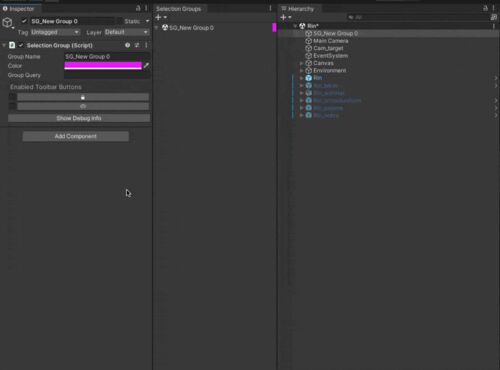Disable the Selection Group script checkbox
This screenshot has height=370, width=500.
(21, 45)
